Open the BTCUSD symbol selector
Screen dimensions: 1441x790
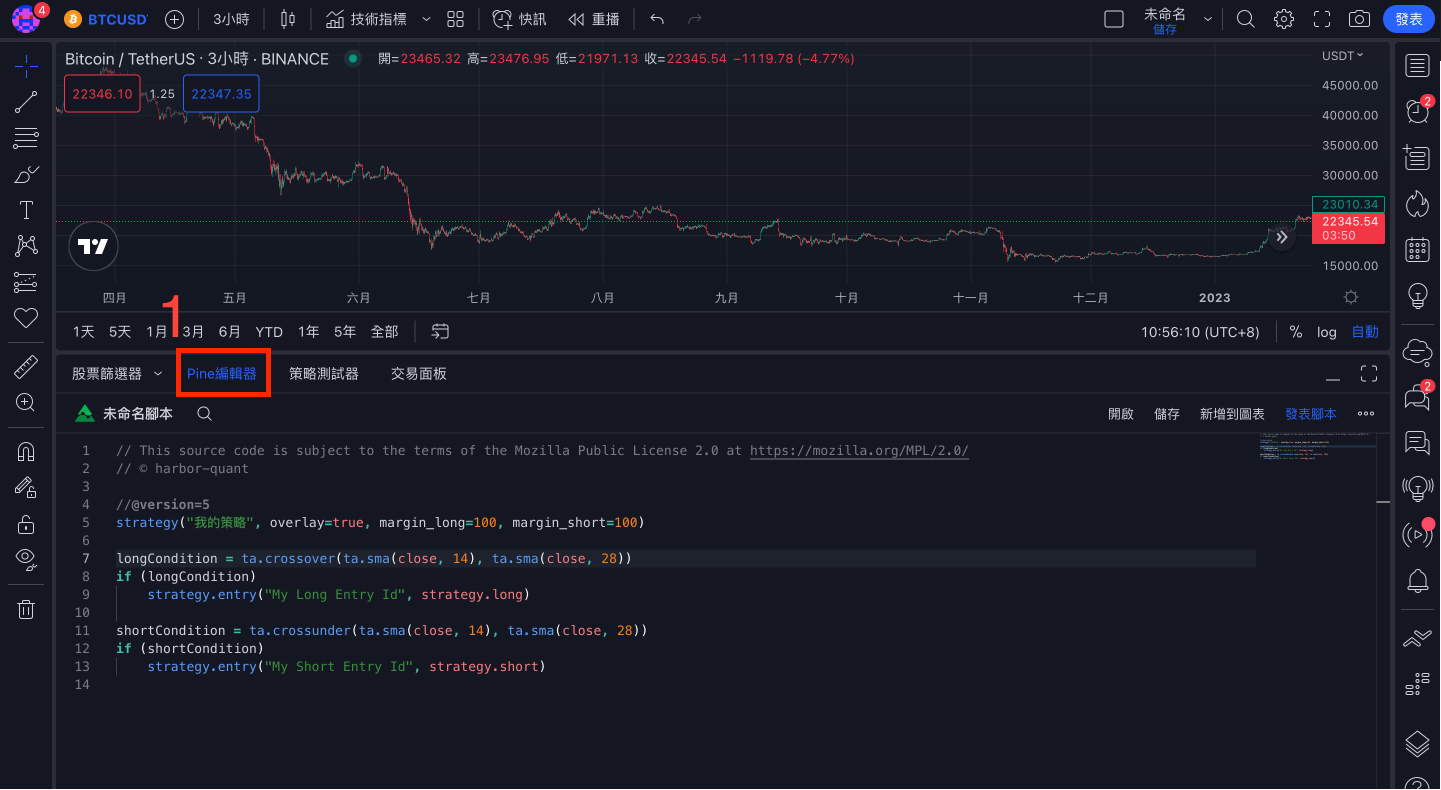106,19
